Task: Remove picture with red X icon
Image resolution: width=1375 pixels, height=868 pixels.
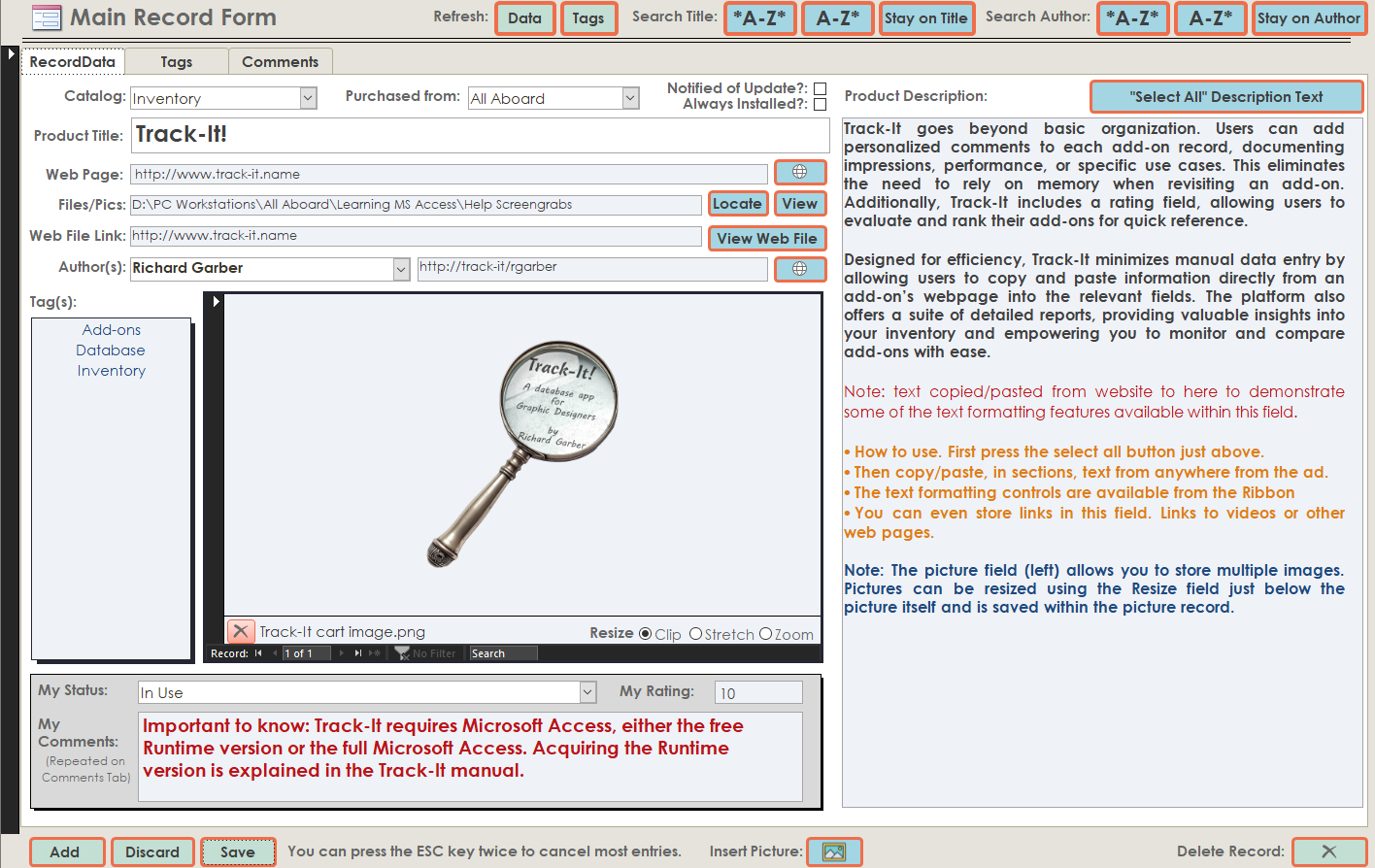Action: [x=241, y=631]
